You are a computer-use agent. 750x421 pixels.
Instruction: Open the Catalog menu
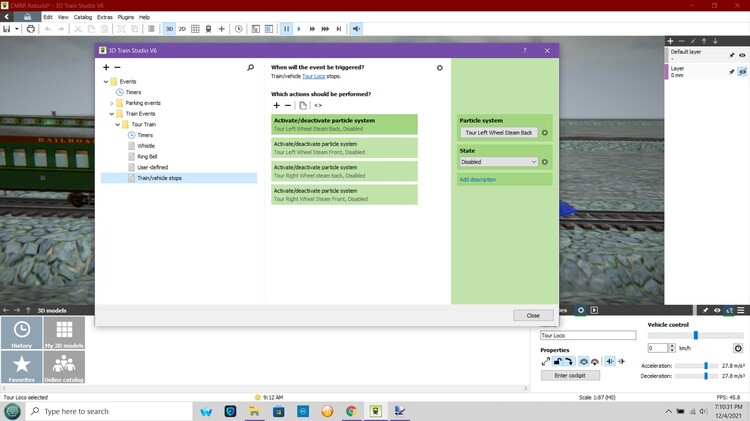pyautogui.click(x=83, y=17)
